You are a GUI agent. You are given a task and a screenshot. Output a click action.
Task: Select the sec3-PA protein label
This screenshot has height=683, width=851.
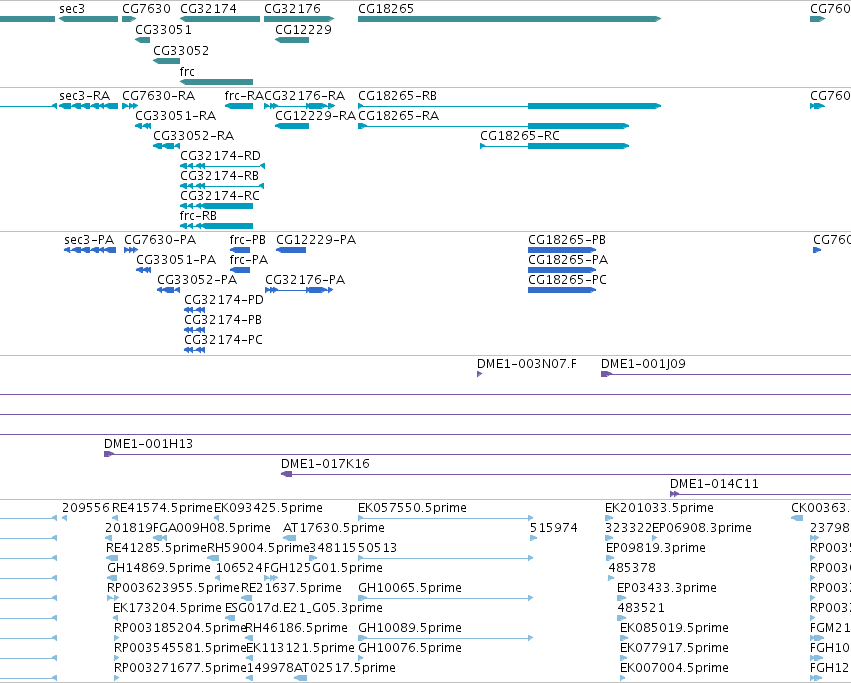click(89, 240)
